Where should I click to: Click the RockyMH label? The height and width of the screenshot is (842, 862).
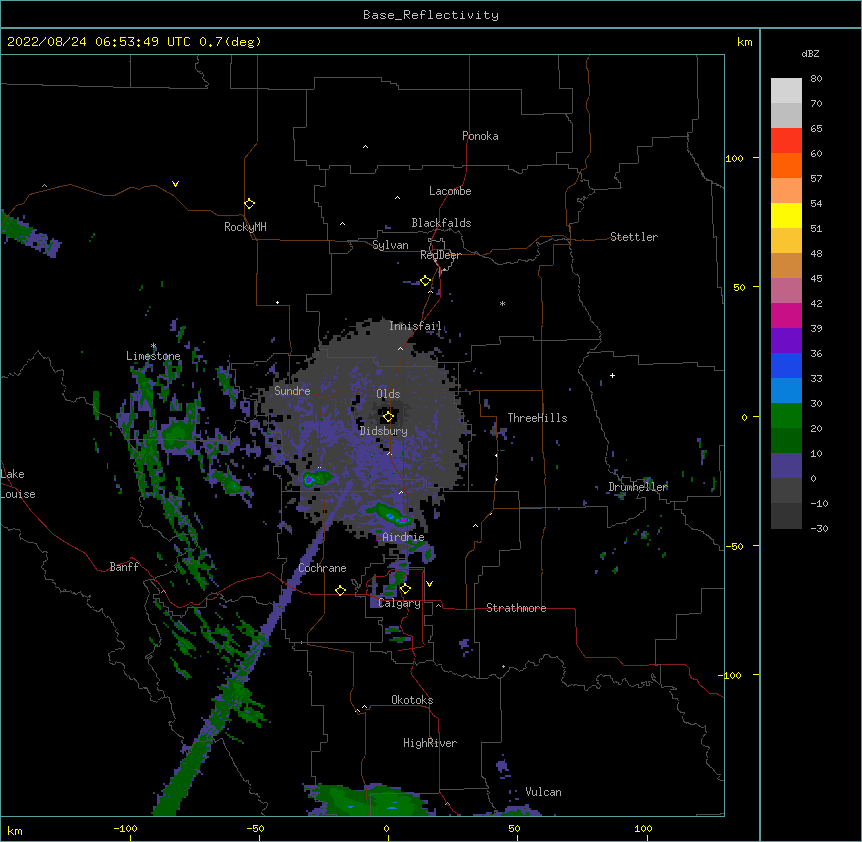(245, 227)
